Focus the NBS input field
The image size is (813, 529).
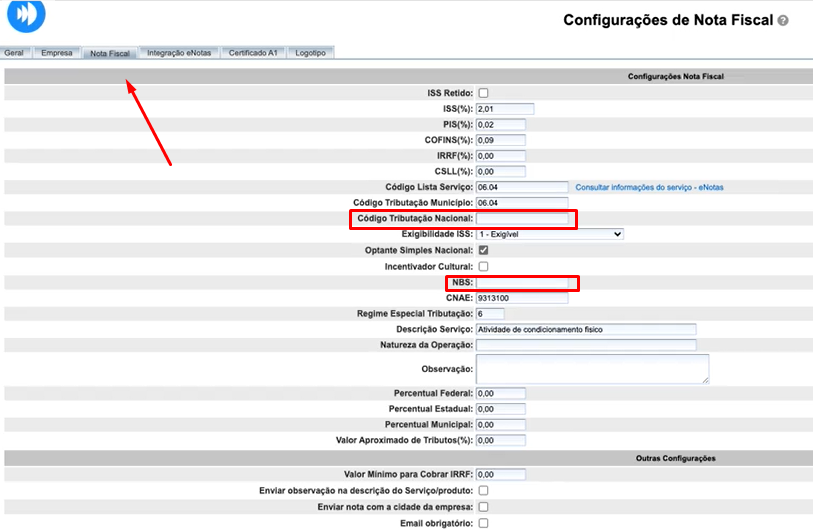click(521, 283)
